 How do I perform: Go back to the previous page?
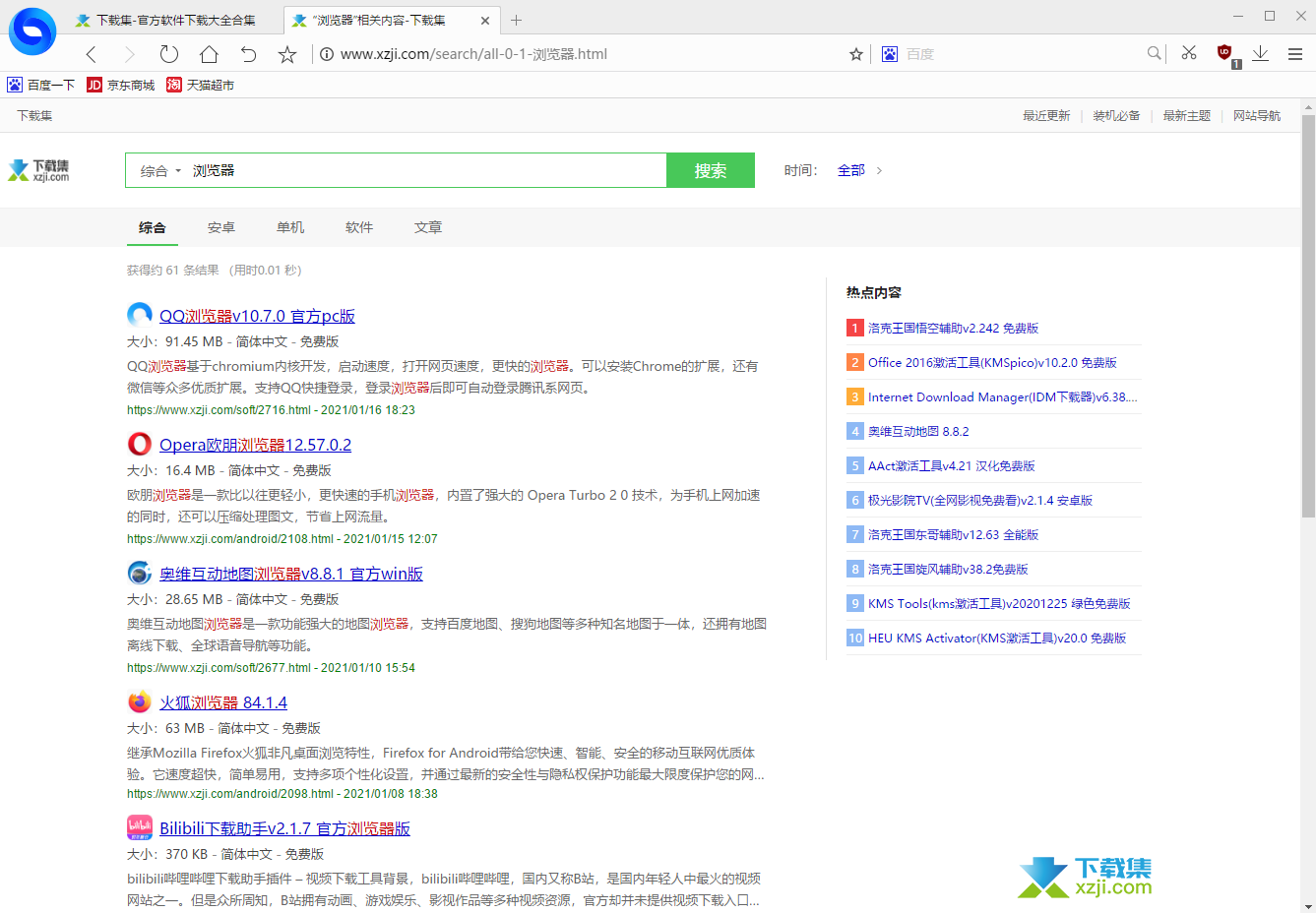click(x=92, y=54)
